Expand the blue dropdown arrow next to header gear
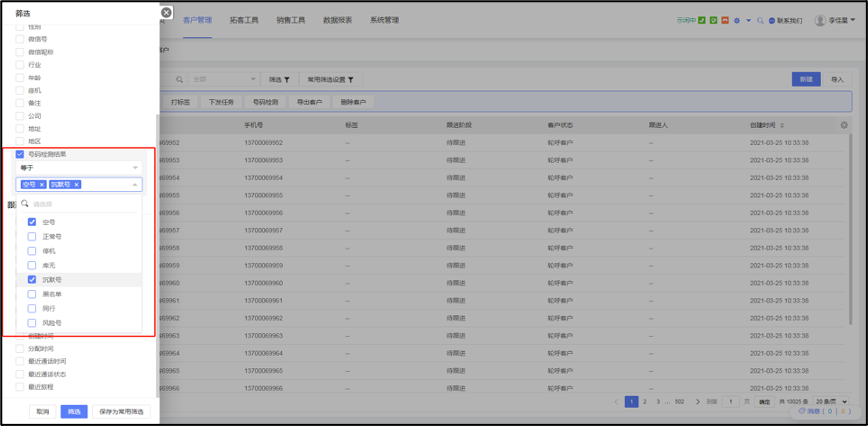Screen dimensions: 868x427 click(x=748, y=20)
